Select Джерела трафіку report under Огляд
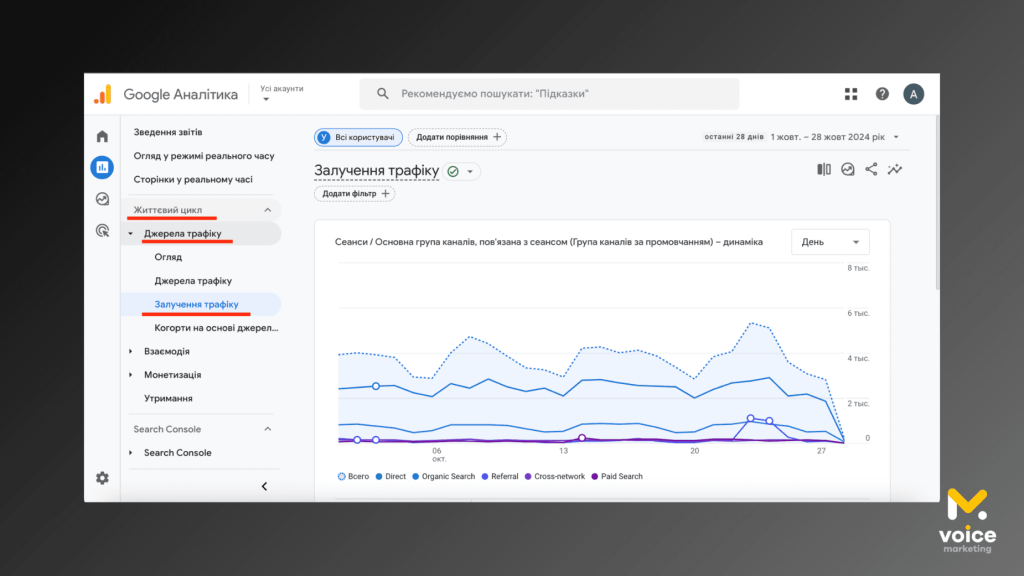1024x576 pixels. pyautogui.click(x=193, y=281)
